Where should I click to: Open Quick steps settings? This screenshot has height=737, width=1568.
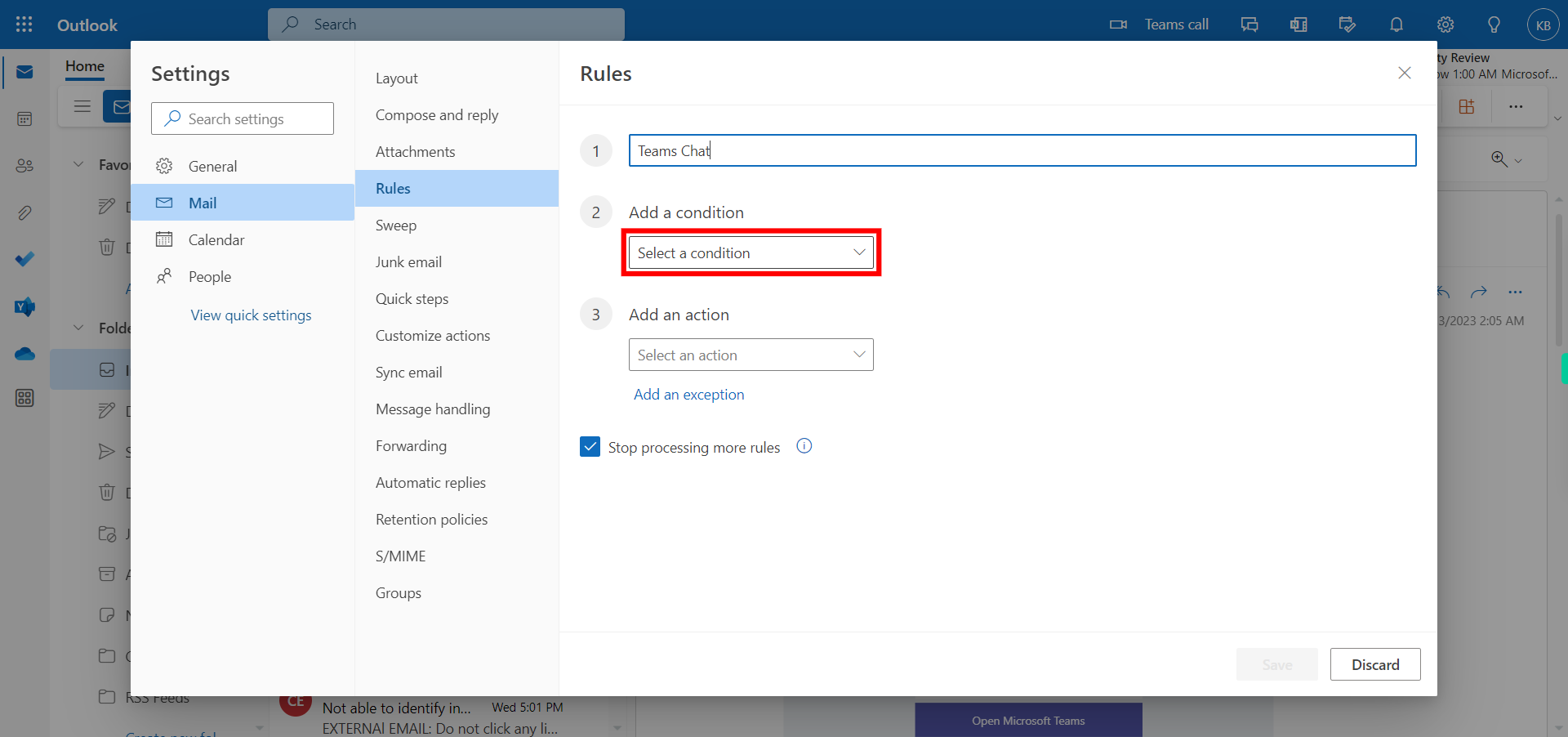click(457, 299)
